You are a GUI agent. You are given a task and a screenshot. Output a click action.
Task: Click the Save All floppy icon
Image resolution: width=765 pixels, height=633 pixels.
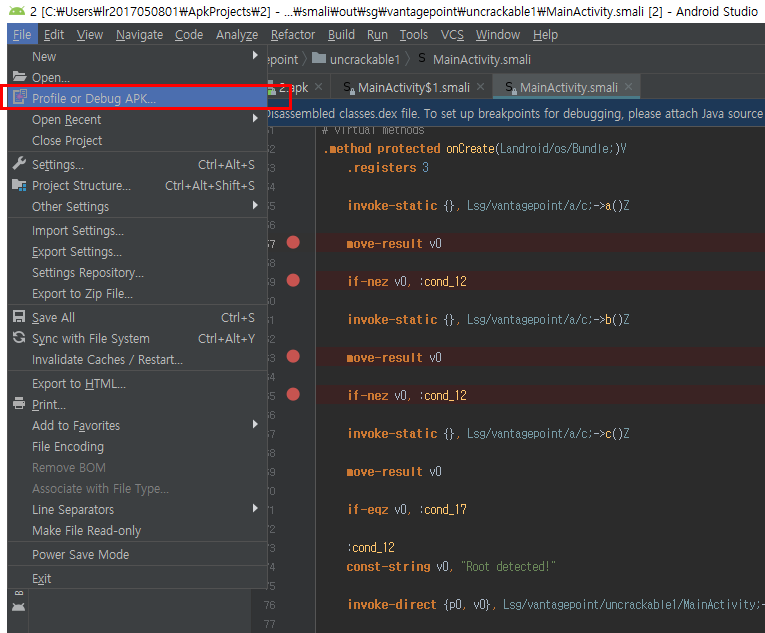pyautogui.click(x=19, y=317)
